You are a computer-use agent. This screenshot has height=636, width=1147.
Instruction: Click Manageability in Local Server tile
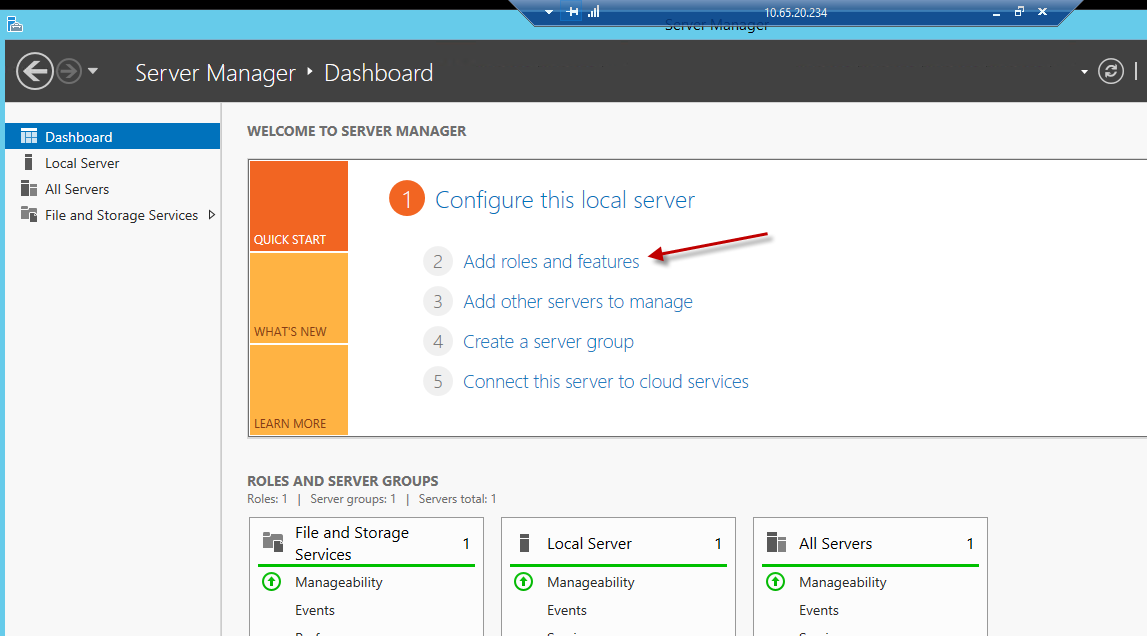coord(590,583)
